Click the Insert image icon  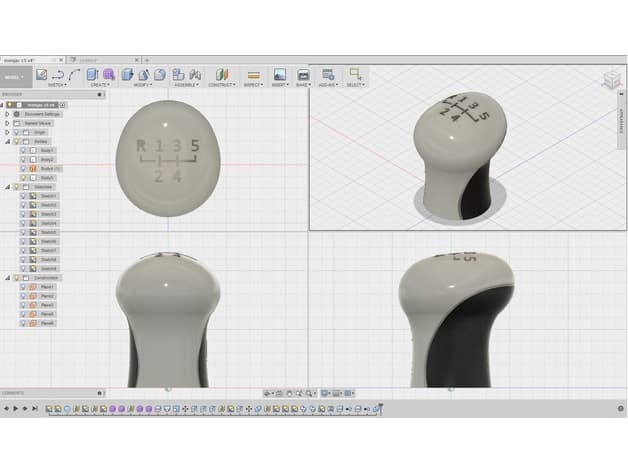click(280, 75)
